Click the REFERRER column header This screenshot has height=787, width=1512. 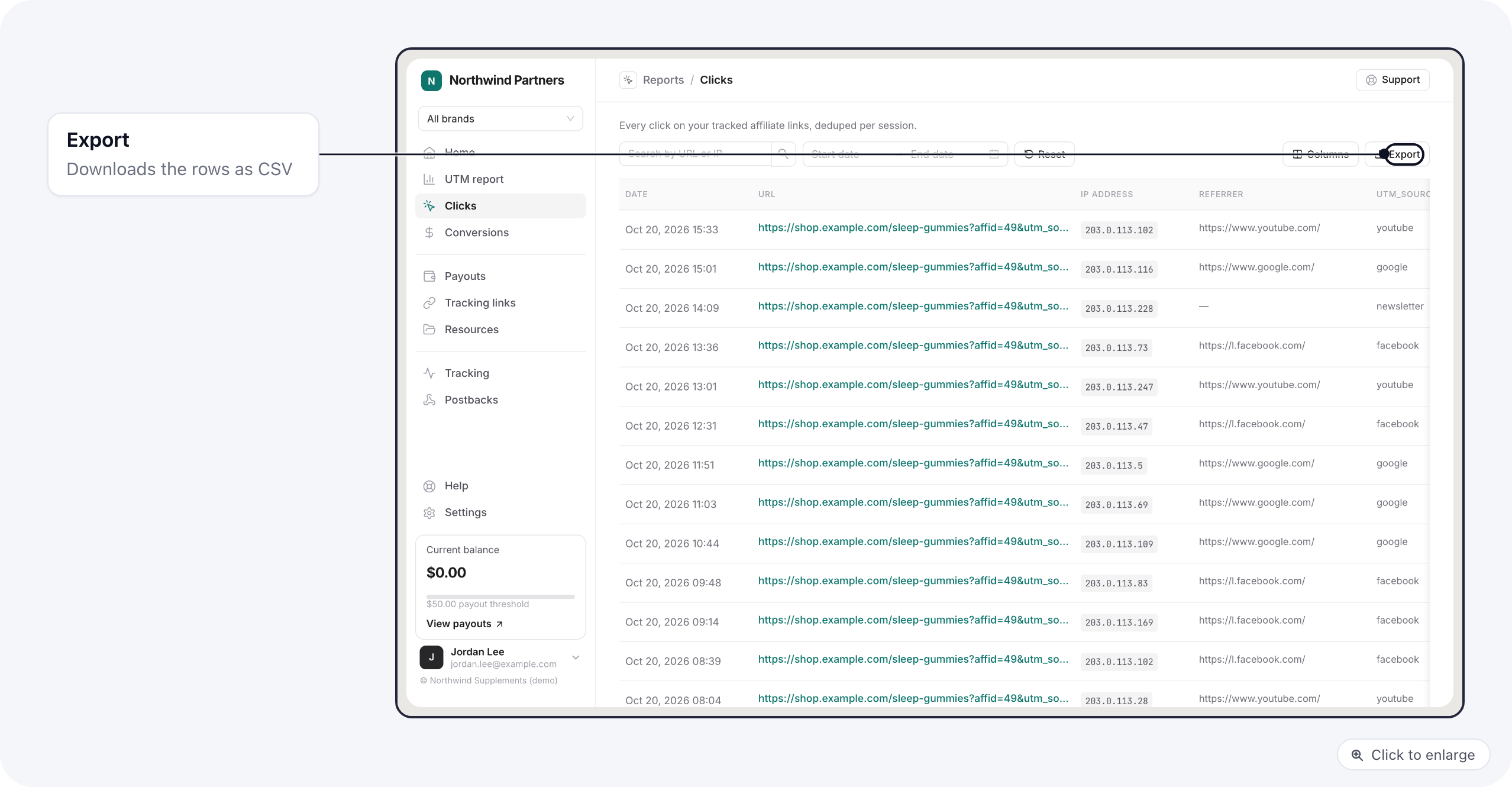1221,194
